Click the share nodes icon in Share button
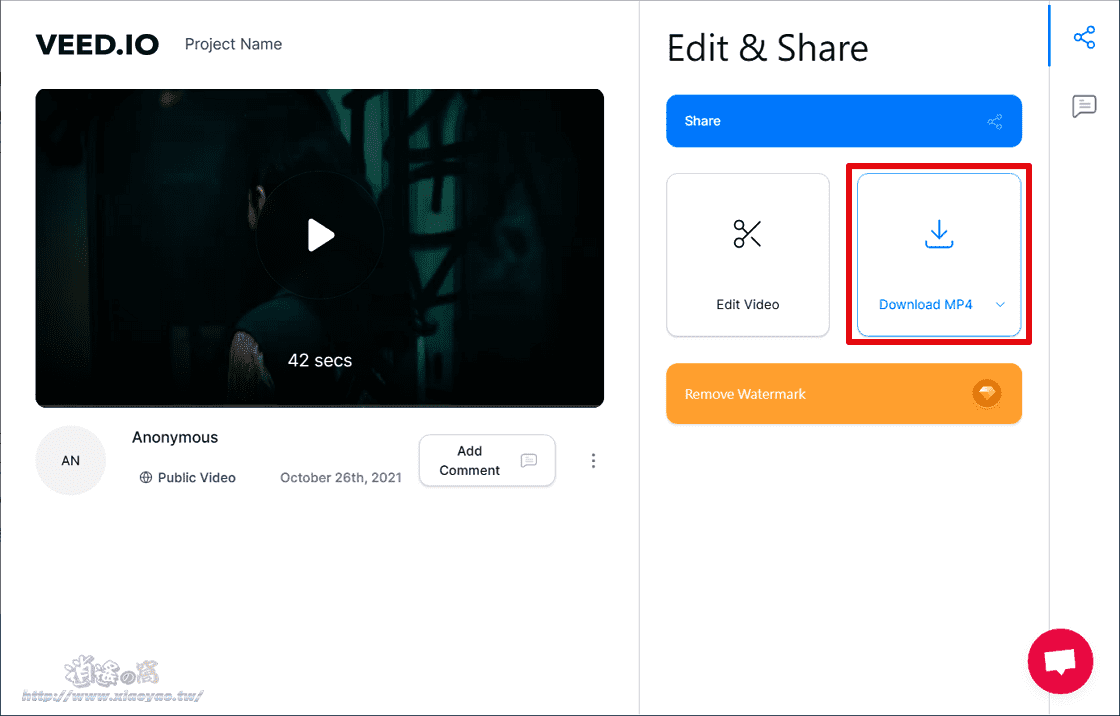Image resolution: width=1120 pixels, height=716 pixels. click(995, 121)
